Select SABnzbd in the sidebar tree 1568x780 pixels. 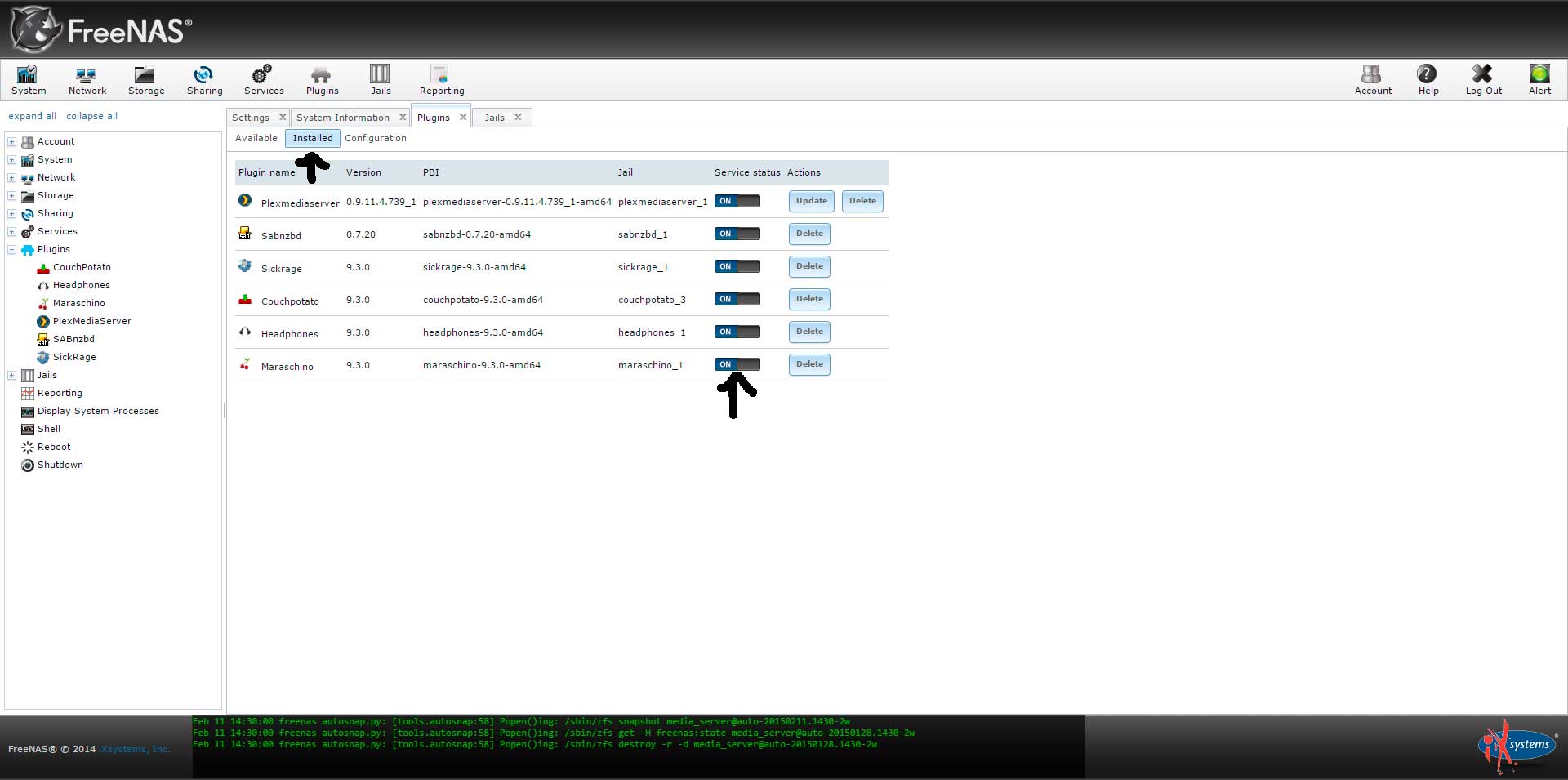pos(73,339)
